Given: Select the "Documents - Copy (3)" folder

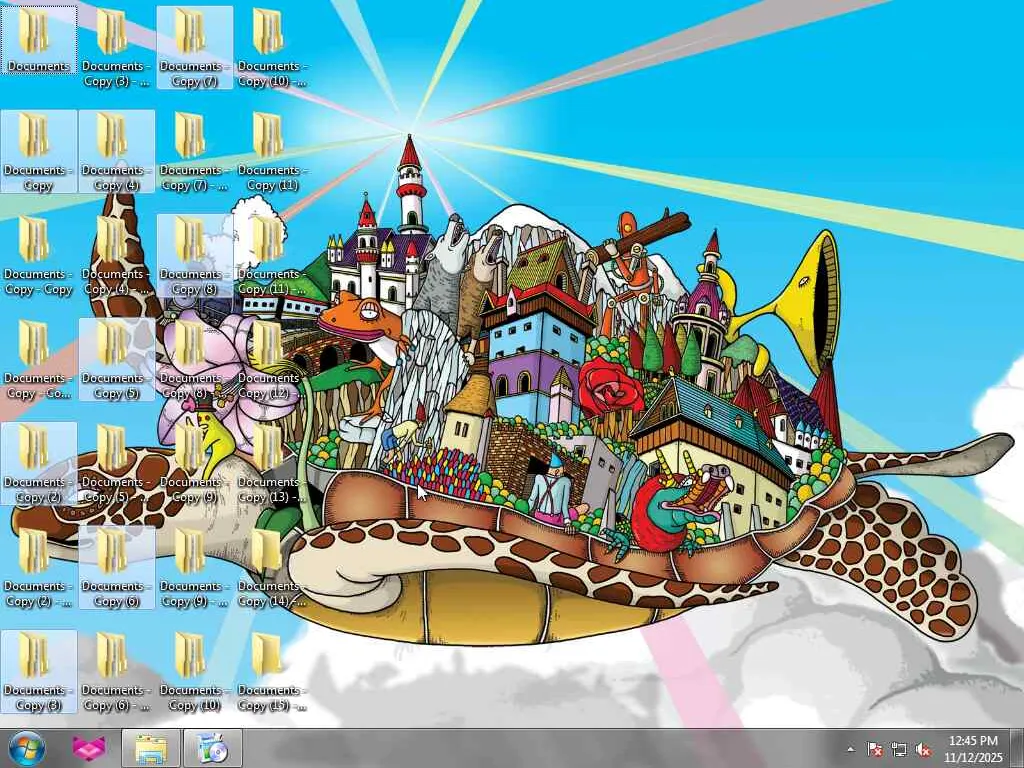Looking at the screenshot, I should (x=39, y=671).
